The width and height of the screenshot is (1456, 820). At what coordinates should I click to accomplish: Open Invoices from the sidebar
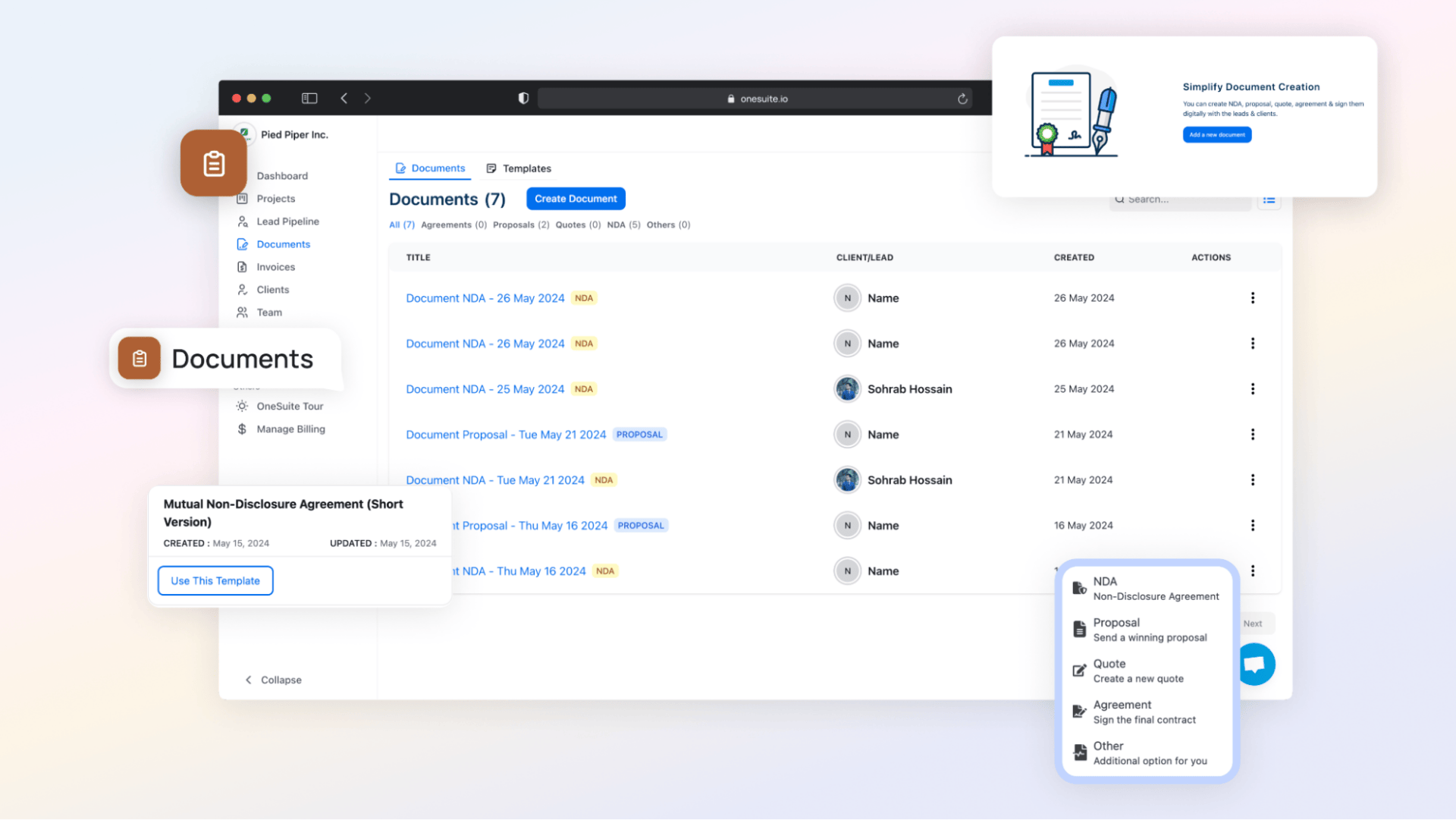point(275,267)
